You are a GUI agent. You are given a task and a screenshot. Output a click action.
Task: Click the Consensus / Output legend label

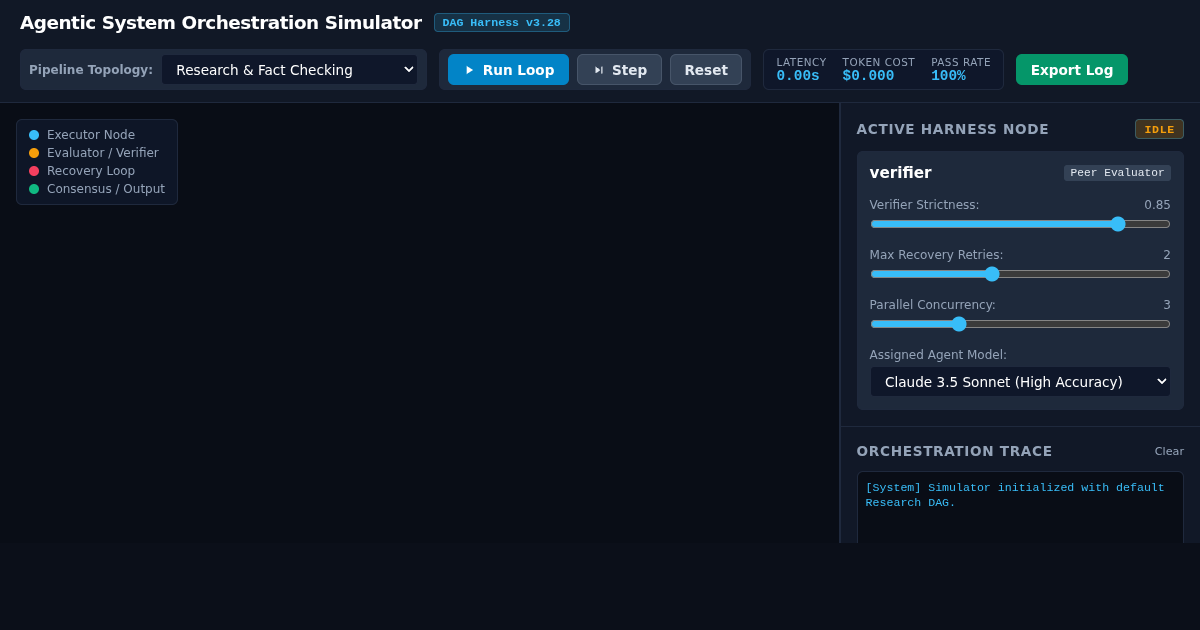click(106, 189)
